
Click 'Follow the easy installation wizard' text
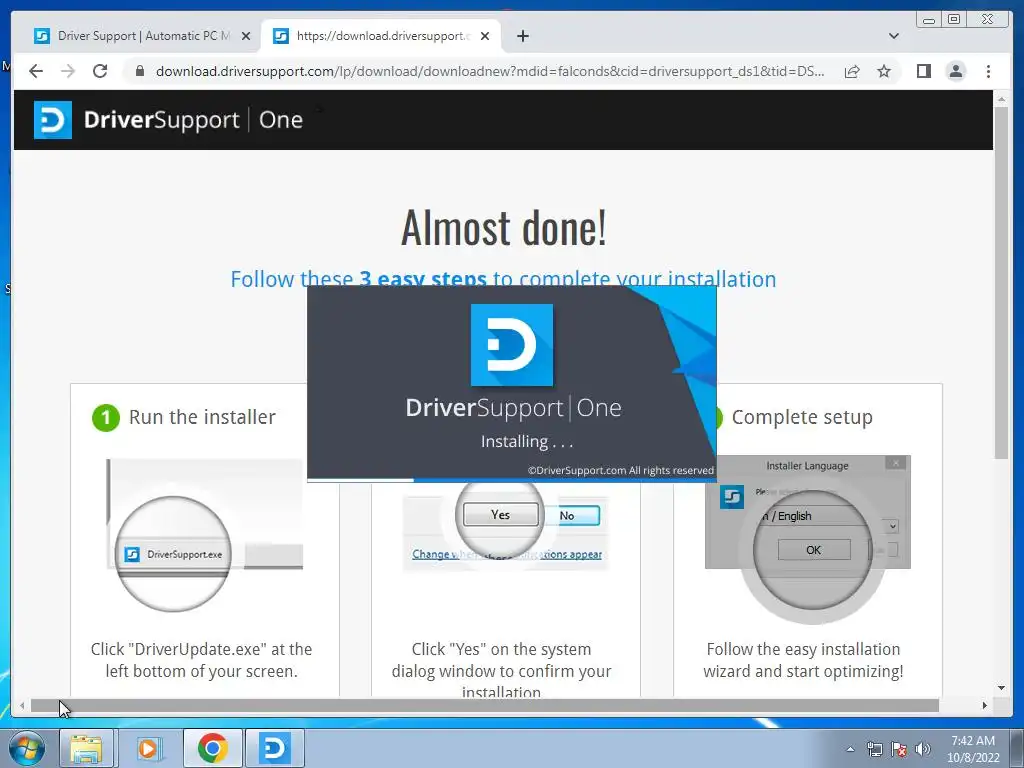coord(803,660)
